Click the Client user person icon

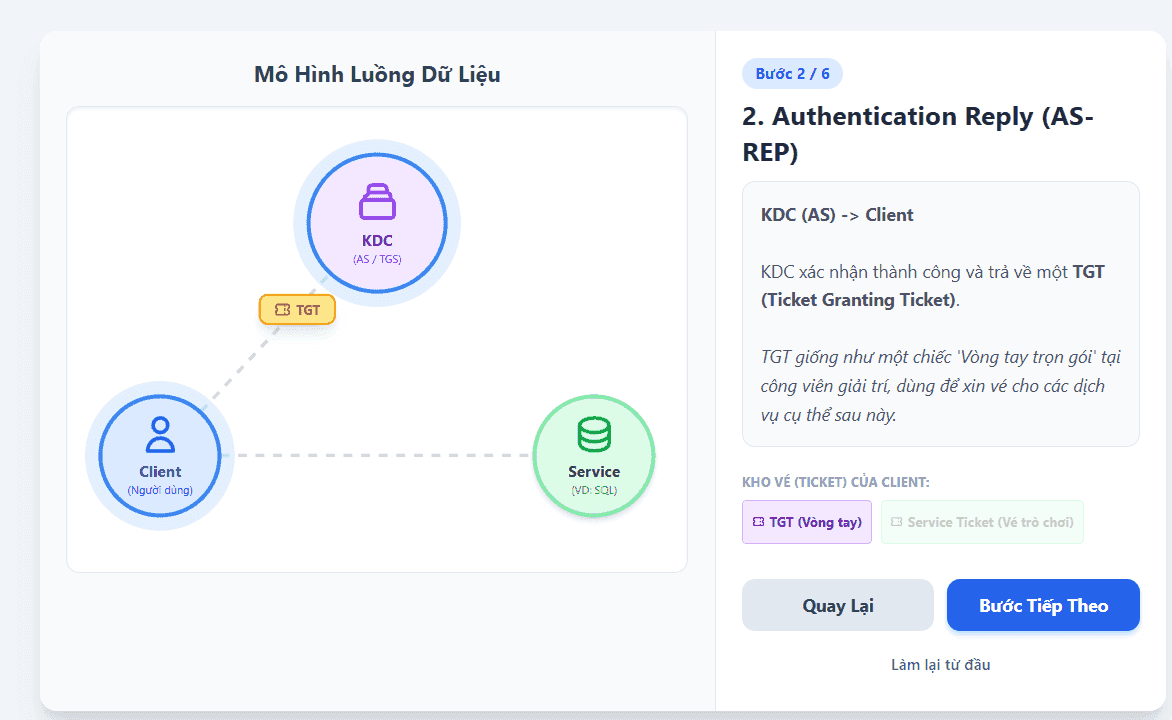pyautogui.click(x=160, y=435)
